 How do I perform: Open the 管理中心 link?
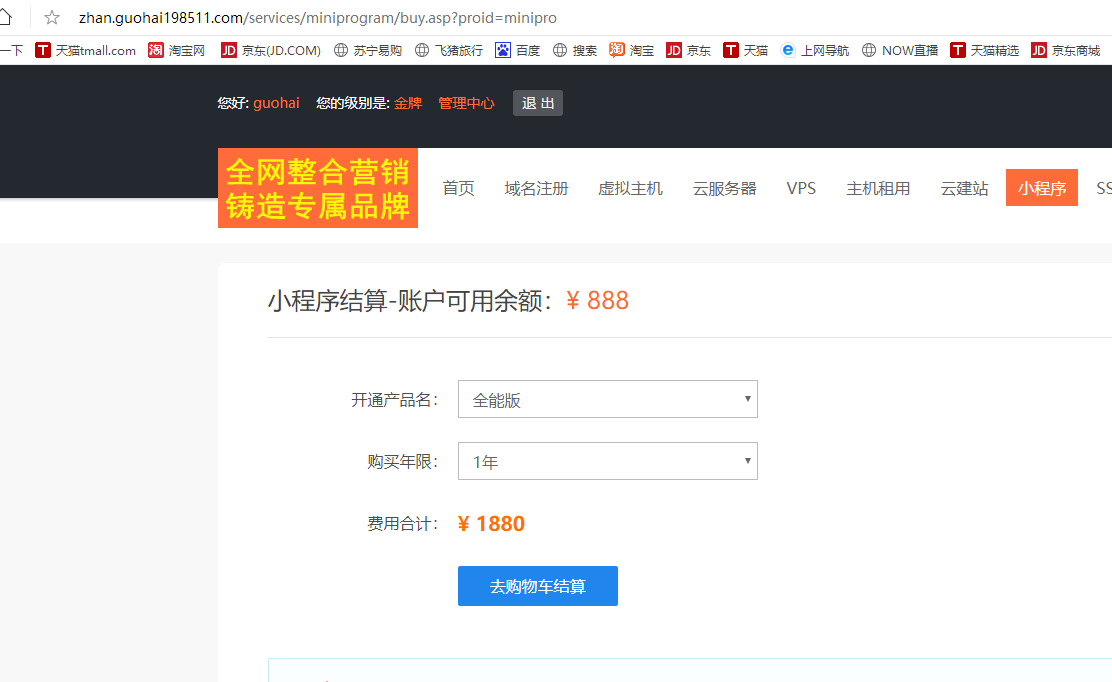point(465,102)
